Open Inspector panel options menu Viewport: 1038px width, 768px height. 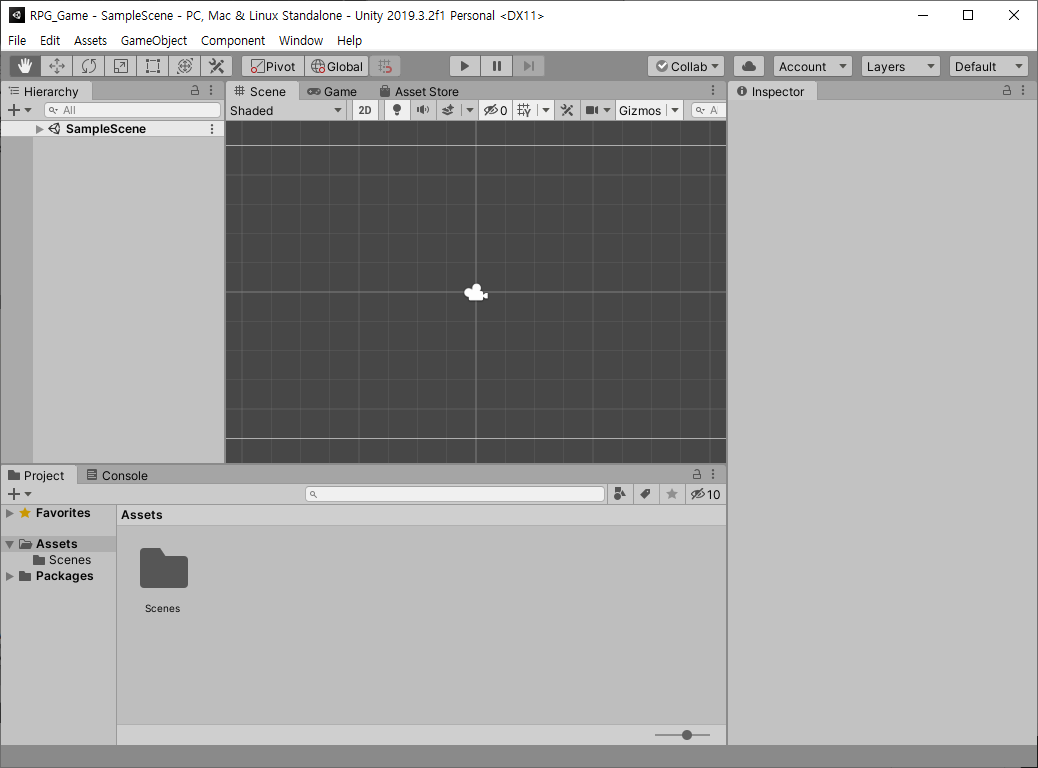pyautogui.click(x=1023, y=90)
